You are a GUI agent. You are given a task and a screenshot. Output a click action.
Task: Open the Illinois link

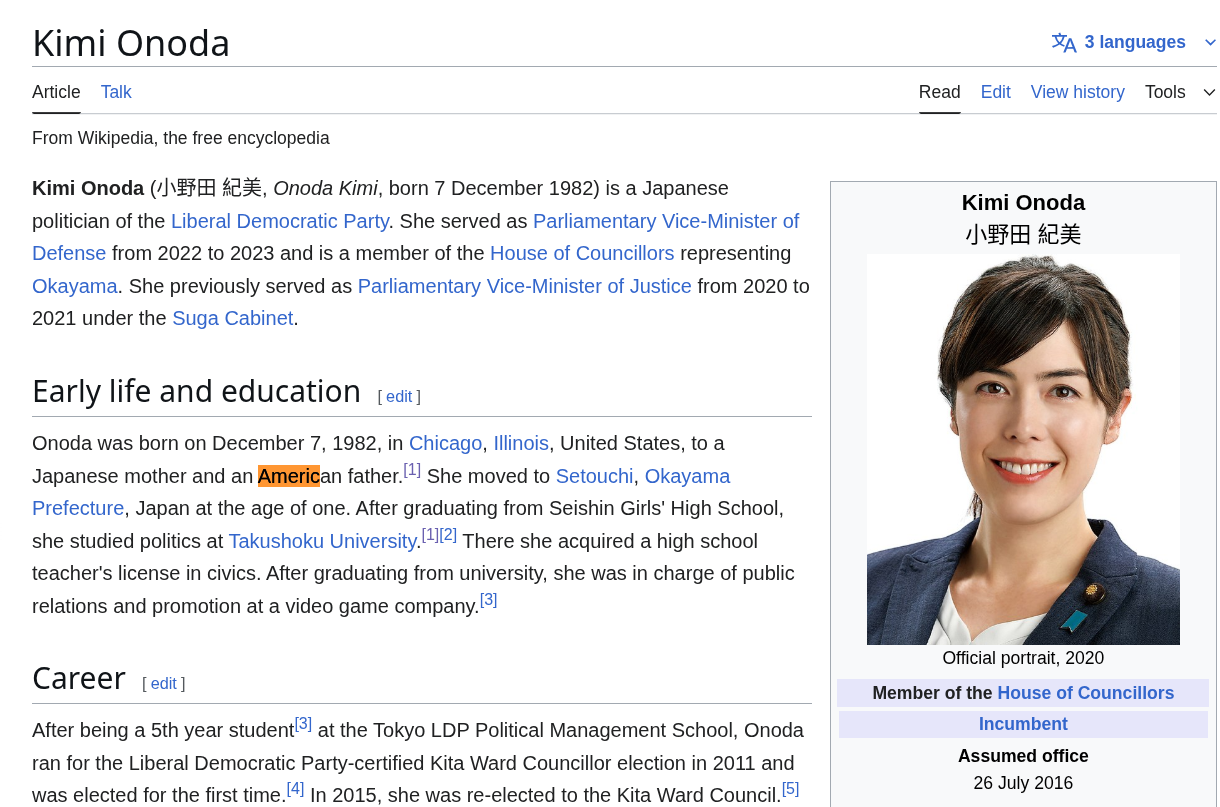pos(521,443)
